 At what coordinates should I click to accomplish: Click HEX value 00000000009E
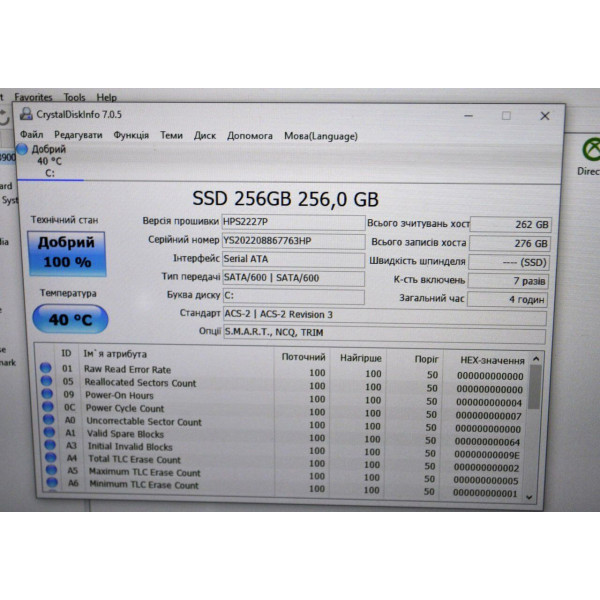(487, 455)
